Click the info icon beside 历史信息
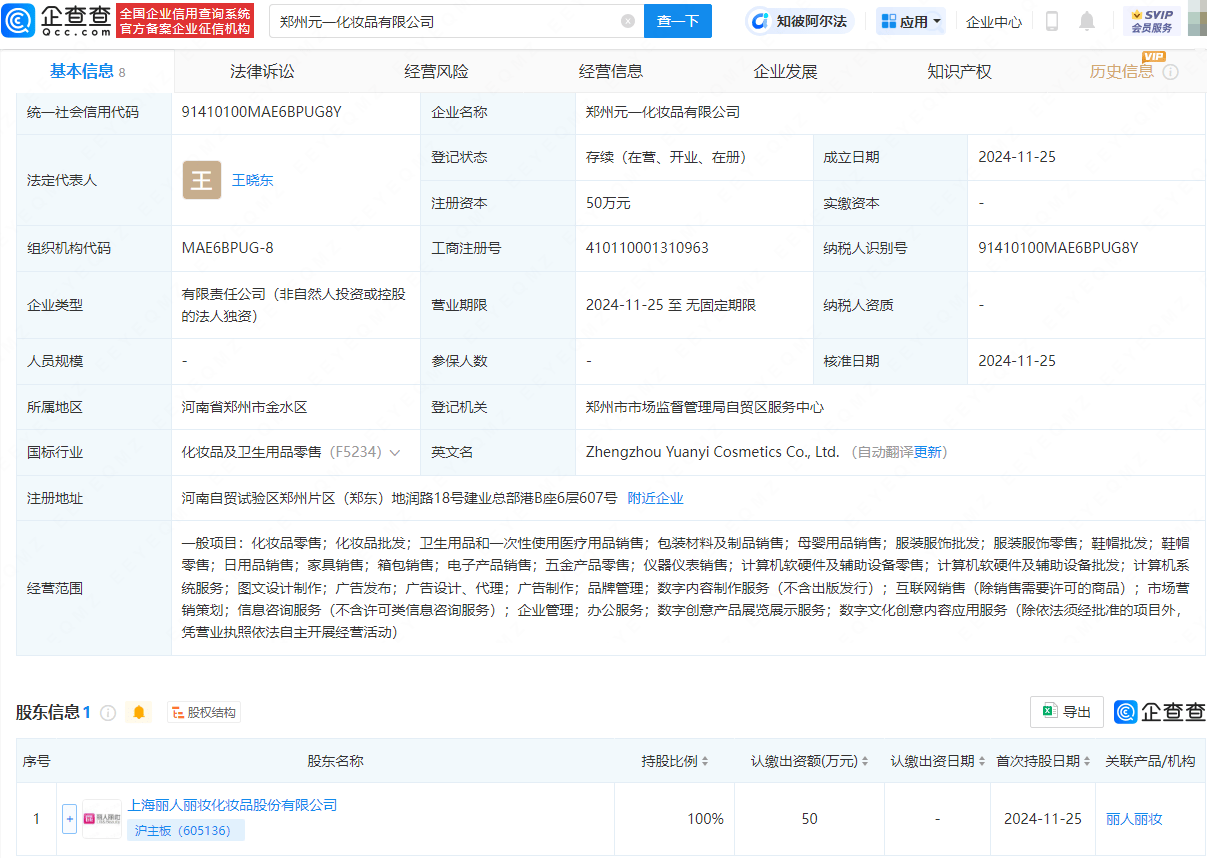1207x858 pixels. (x=1171, y=72)
